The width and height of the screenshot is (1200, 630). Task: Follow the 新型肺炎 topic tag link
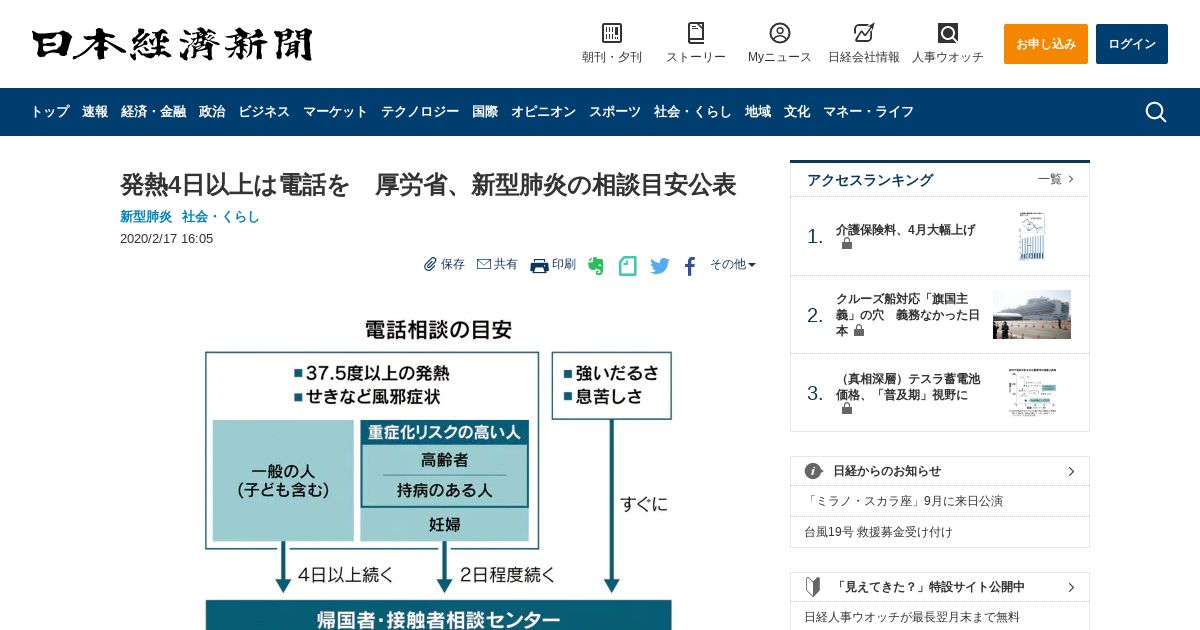tap(146, 216)
